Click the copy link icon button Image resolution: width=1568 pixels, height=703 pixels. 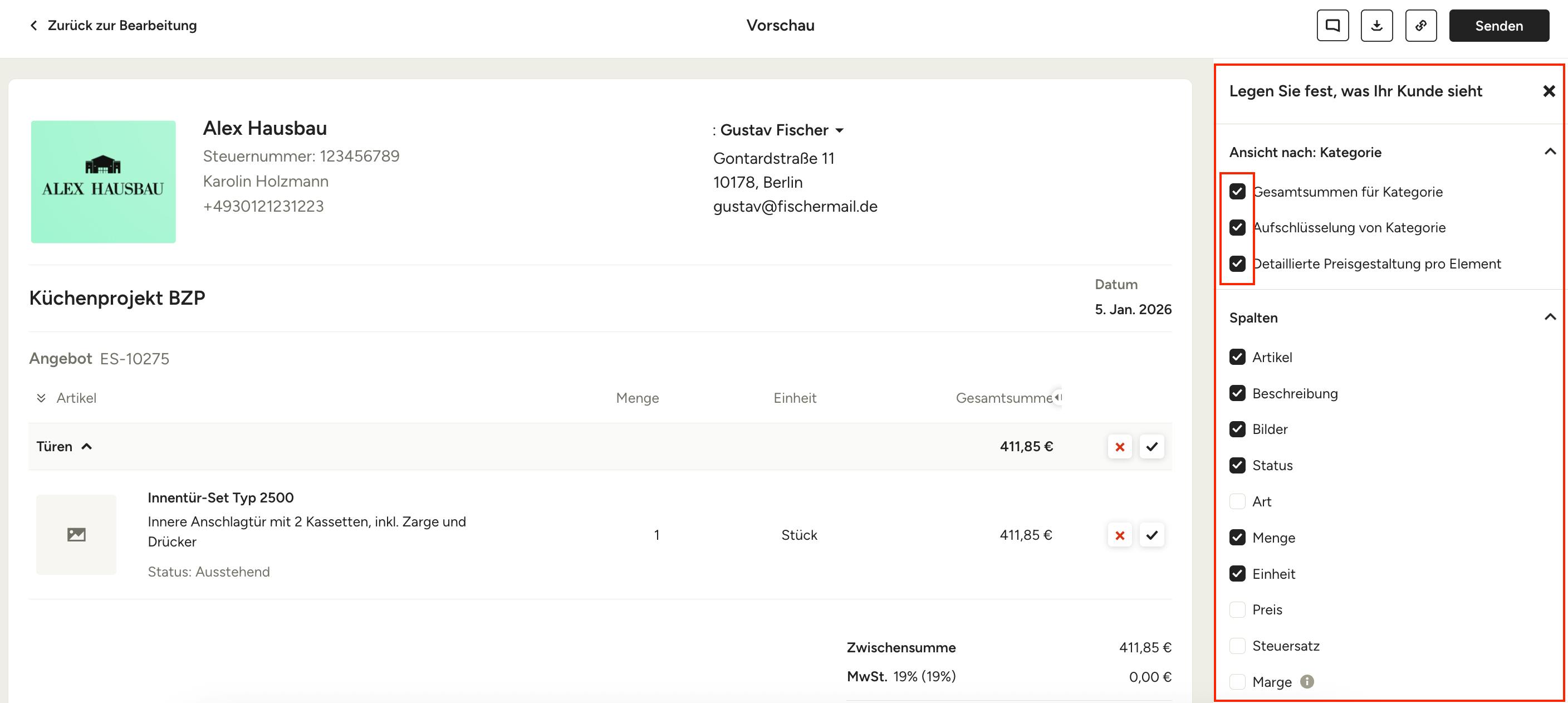tap(1420, 26)
